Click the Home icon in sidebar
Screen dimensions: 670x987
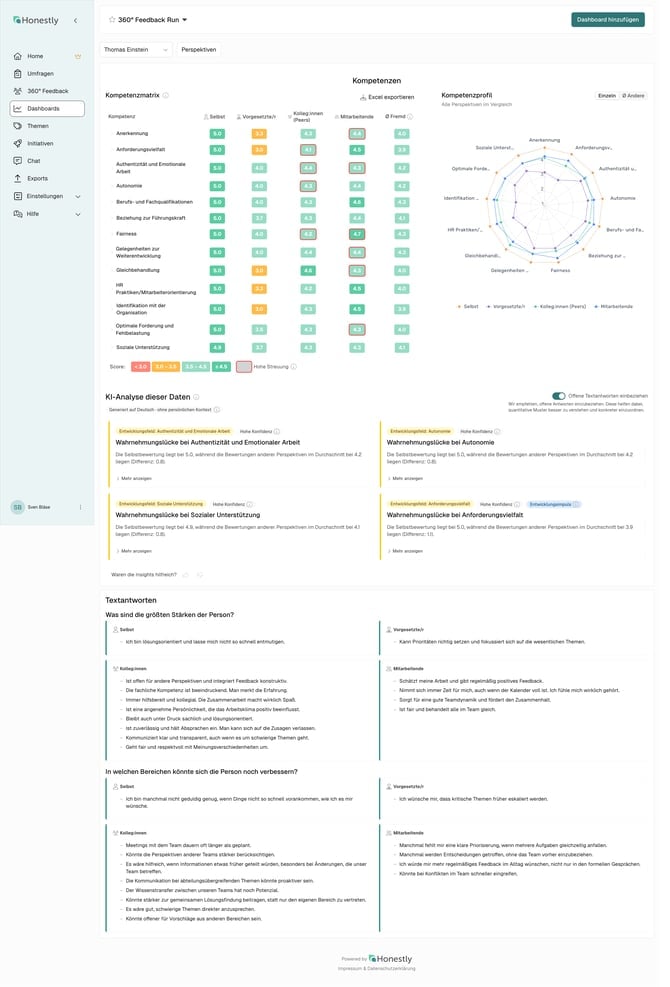18,57
